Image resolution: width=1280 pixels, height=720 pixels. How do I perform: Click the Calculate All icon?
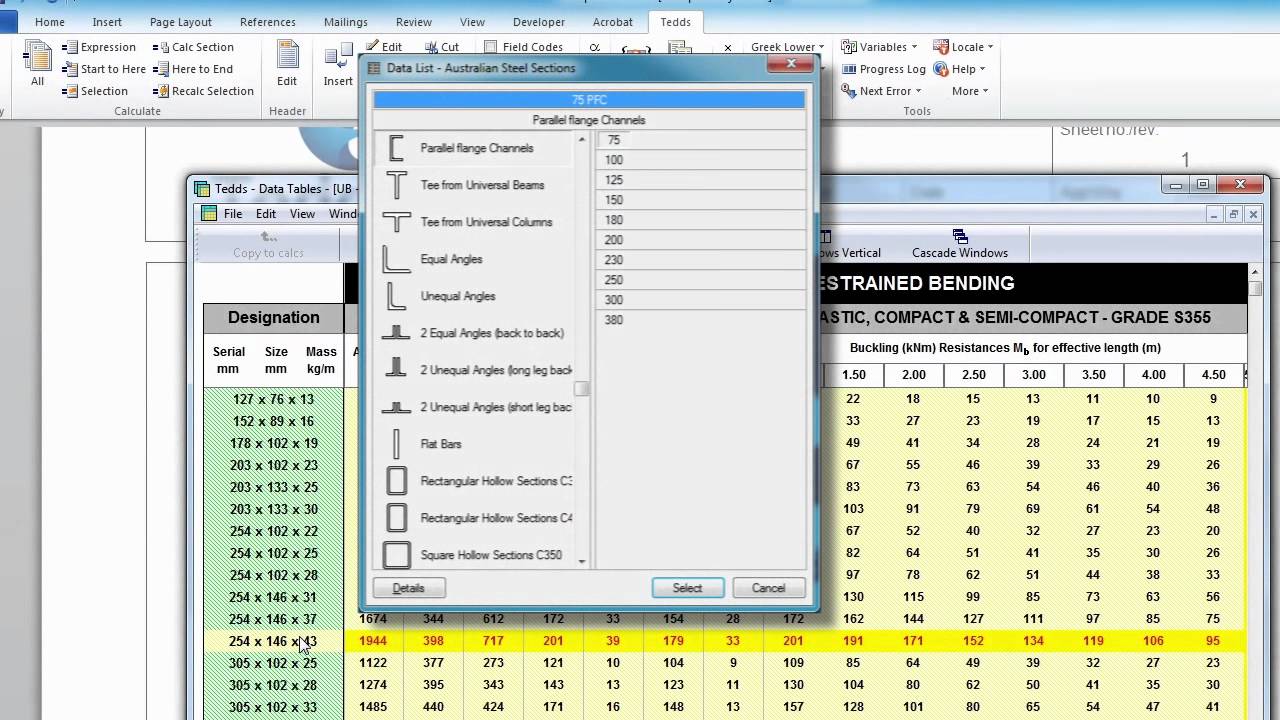[37, 65]
